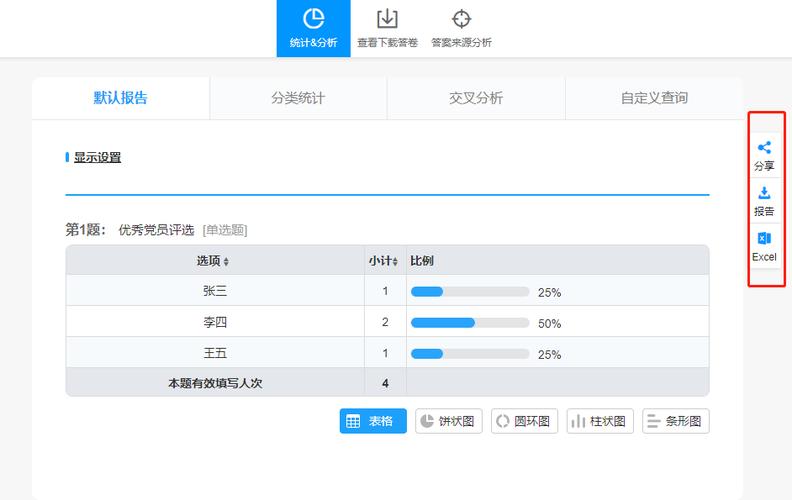The height and width of the screenshot is (500, 792).
Task: Switch to 交叉分析 tab
Action: 476,98
